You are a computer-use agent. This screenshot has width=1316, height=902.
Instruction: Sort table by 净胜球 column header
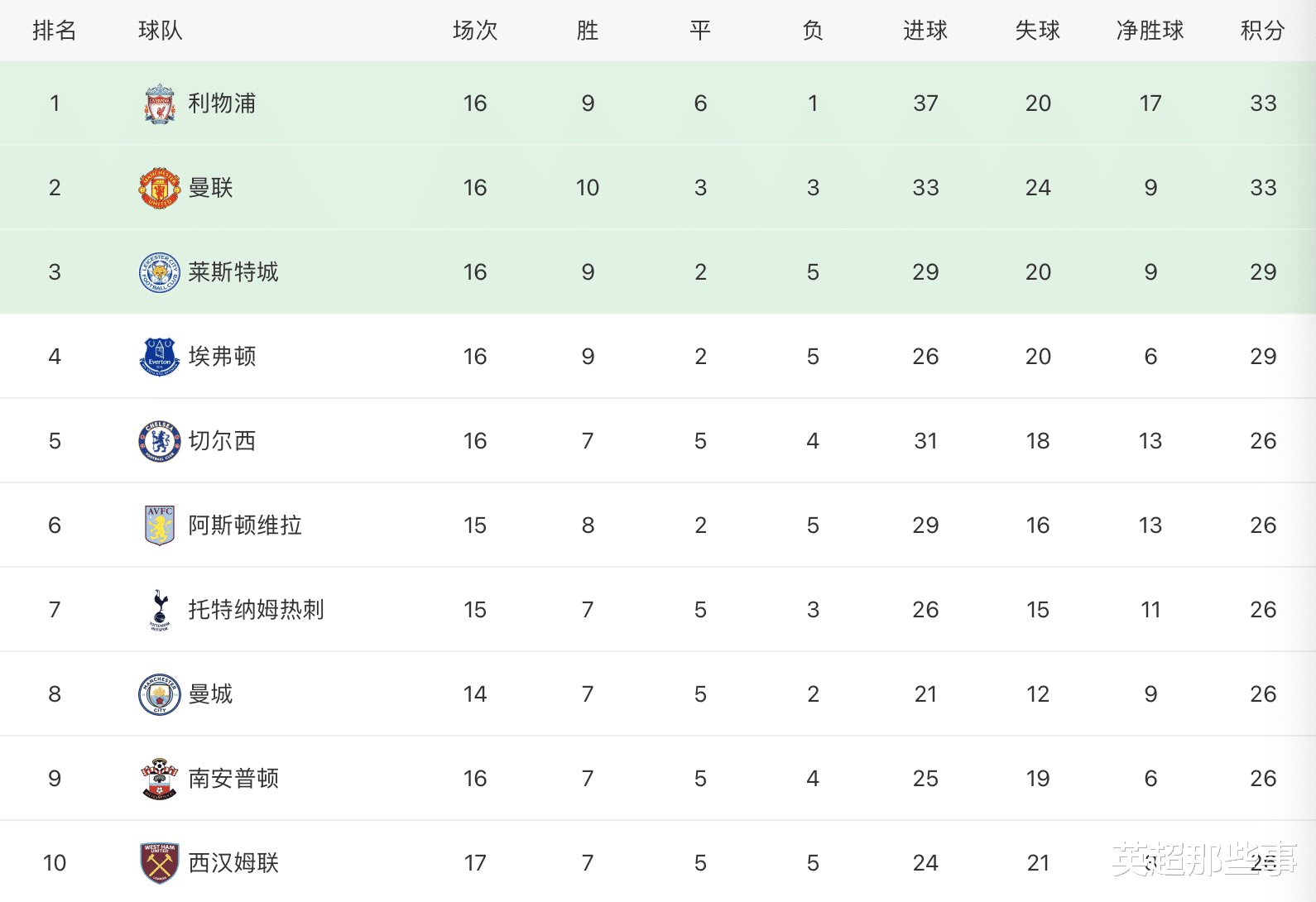[1150, 31]
